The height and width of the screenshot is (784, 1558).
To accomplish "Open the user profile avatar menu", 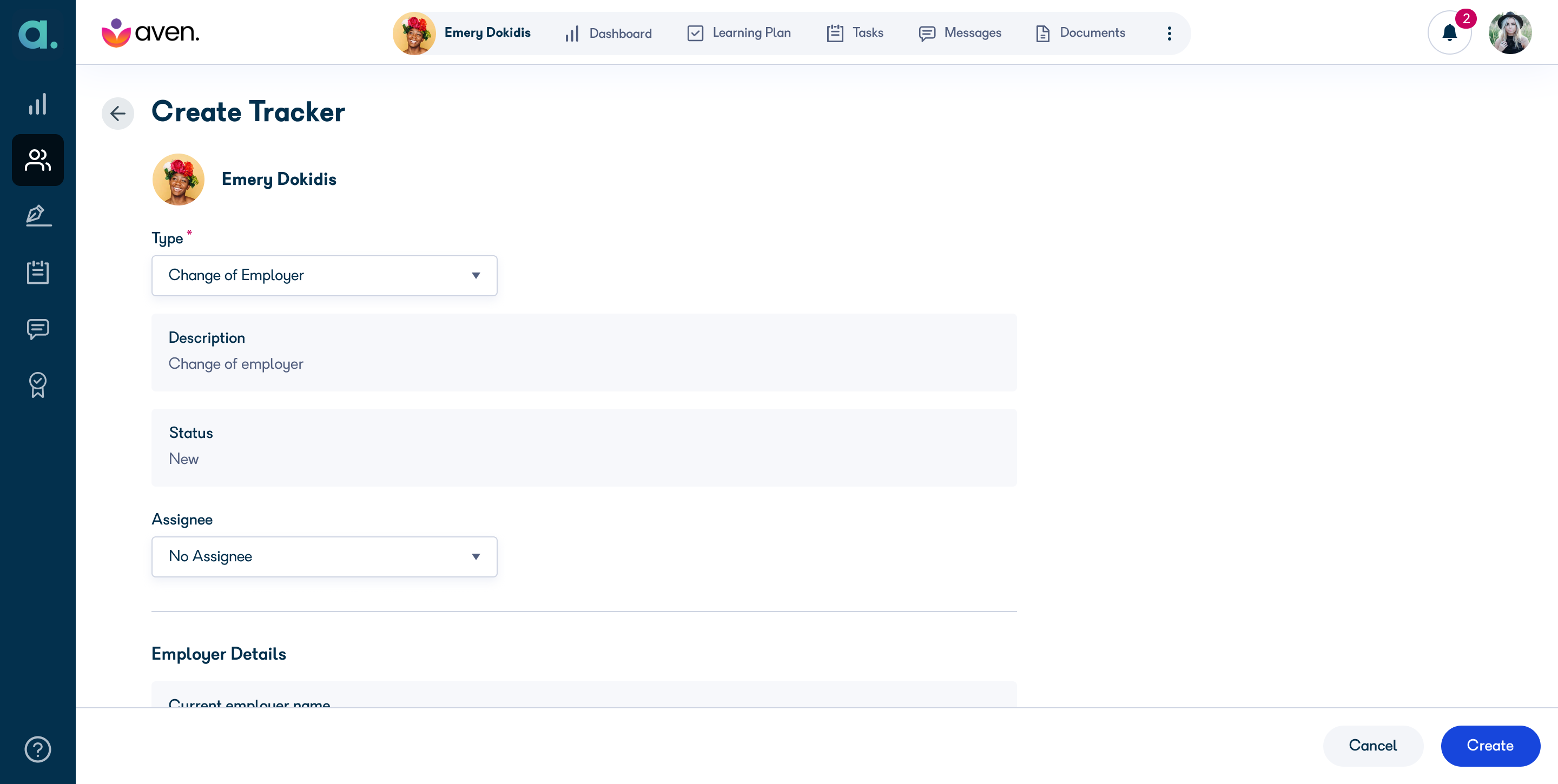I will pos(1510,32).
